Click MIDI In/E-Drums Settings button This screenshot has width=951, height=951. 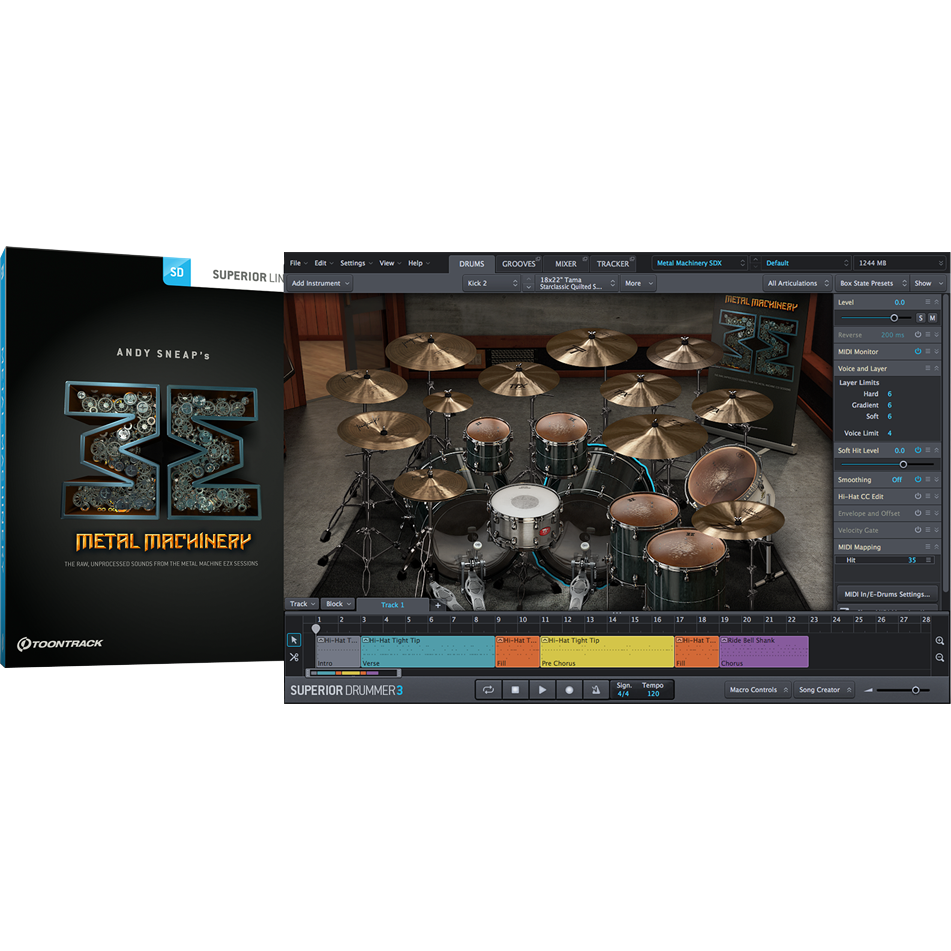[887, 594]
